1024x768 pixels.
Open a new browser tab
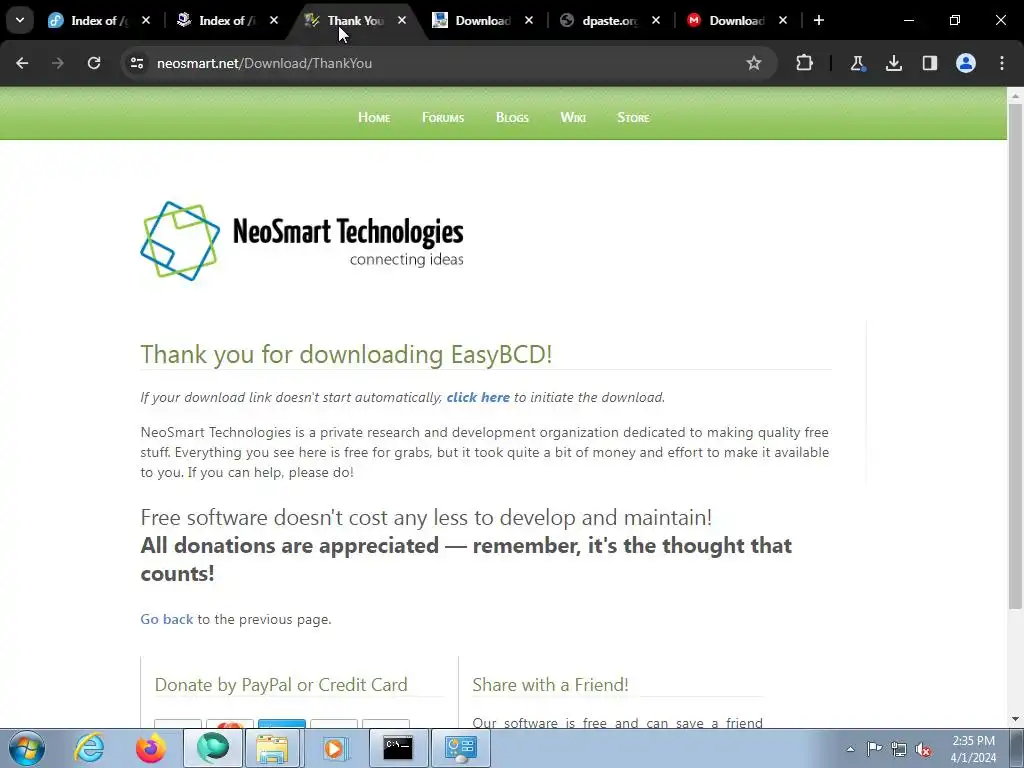pos(818,20)
